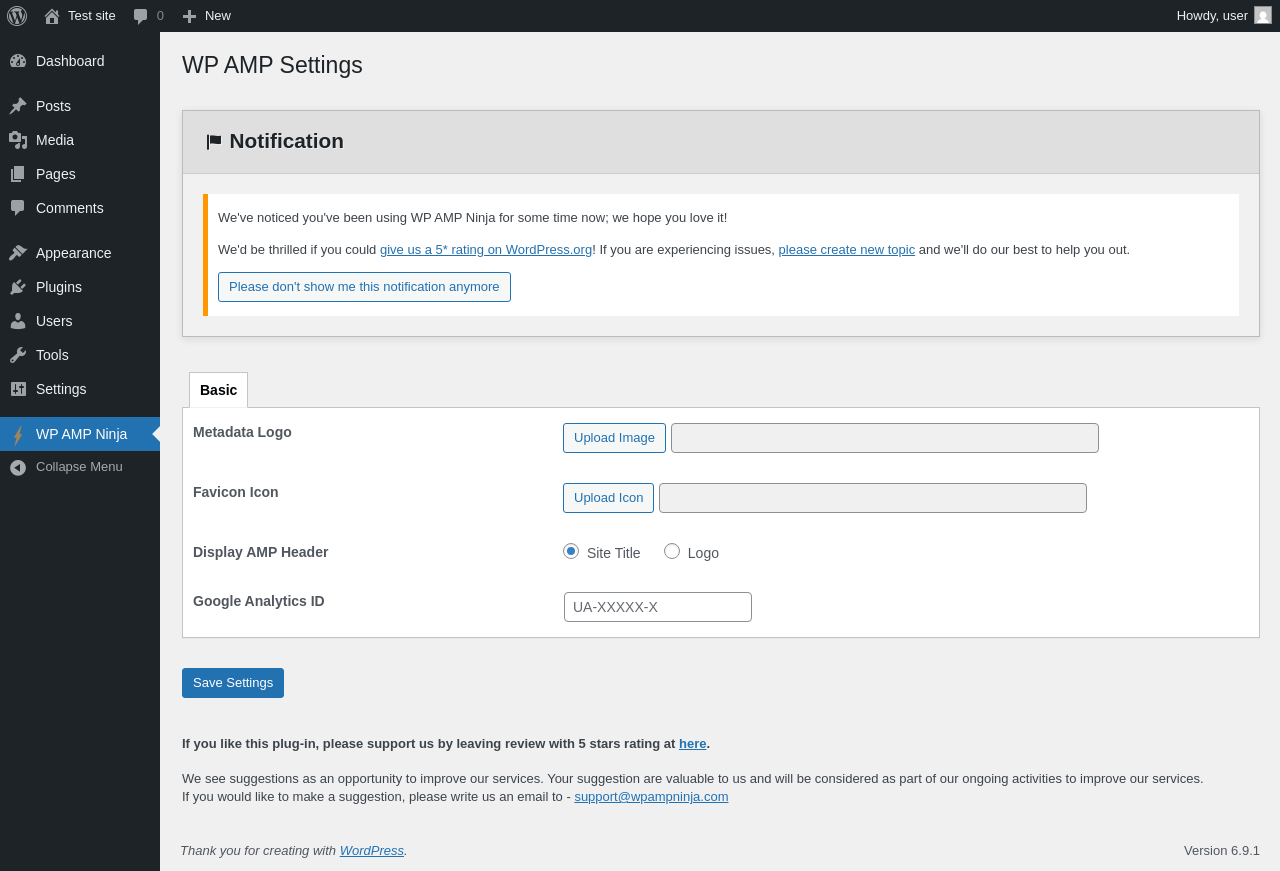
Task: Open the Plugins plug icon
Action: [x=18, y=287]
